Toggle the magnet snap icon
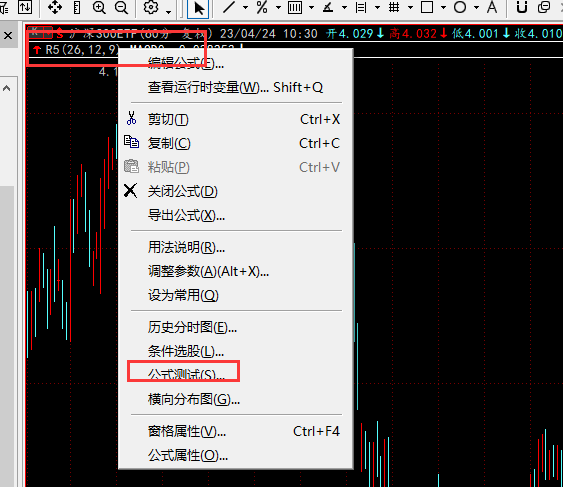This screenshot has width=563, height=487. pyautogui.click(x=522, y=7)
